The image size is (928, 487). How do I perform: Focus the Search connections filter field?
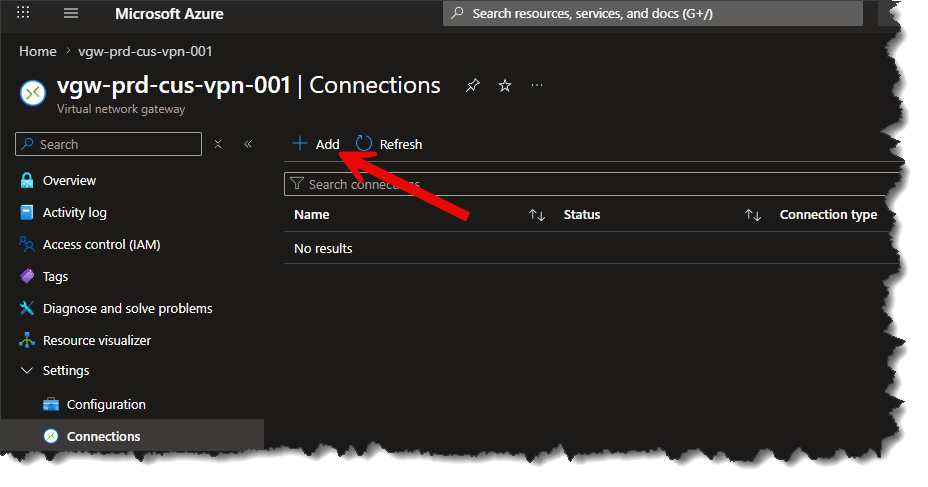592,184
